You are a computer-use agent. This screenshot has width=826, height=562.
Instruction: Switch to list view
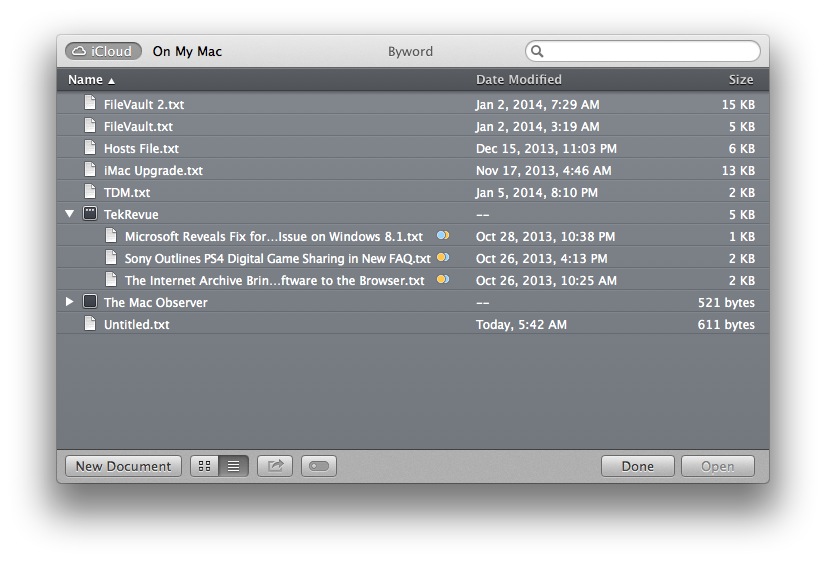233,466
